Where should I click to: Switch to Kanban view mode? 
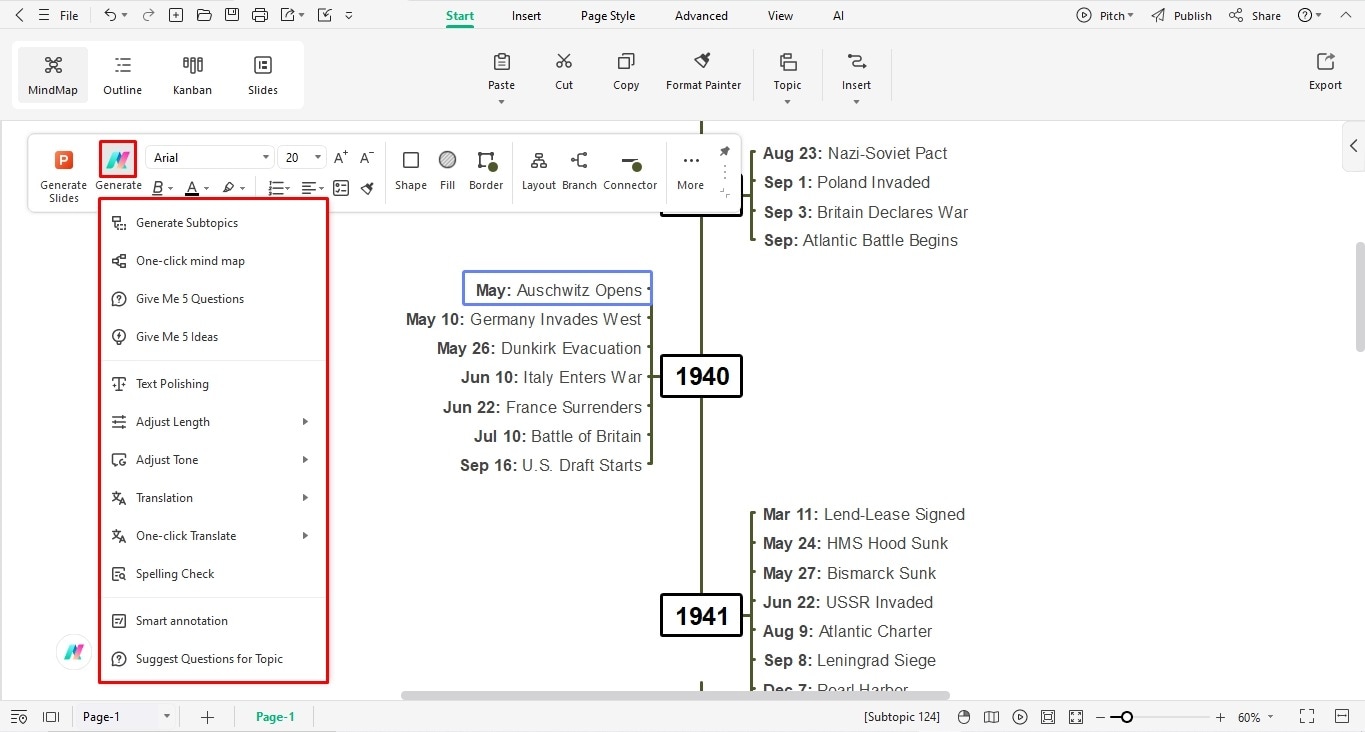click(x=192, y=76)
